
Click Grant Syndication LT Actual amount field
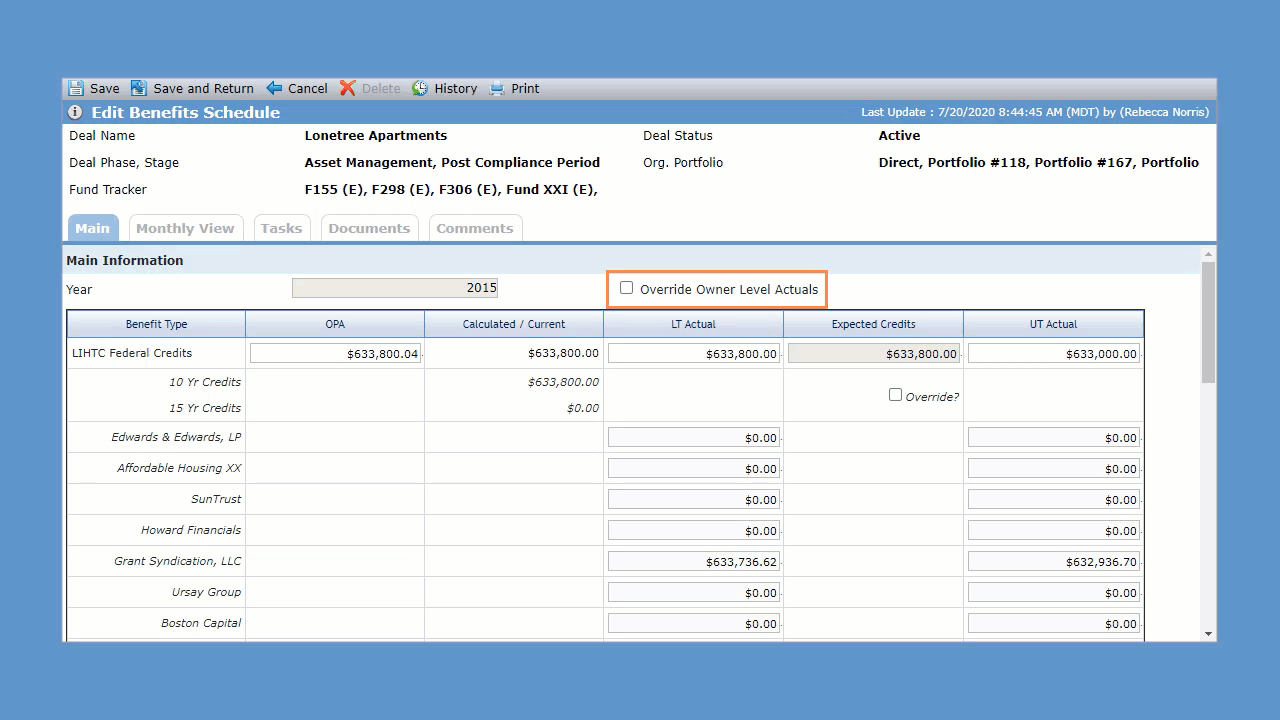[694, 562]
